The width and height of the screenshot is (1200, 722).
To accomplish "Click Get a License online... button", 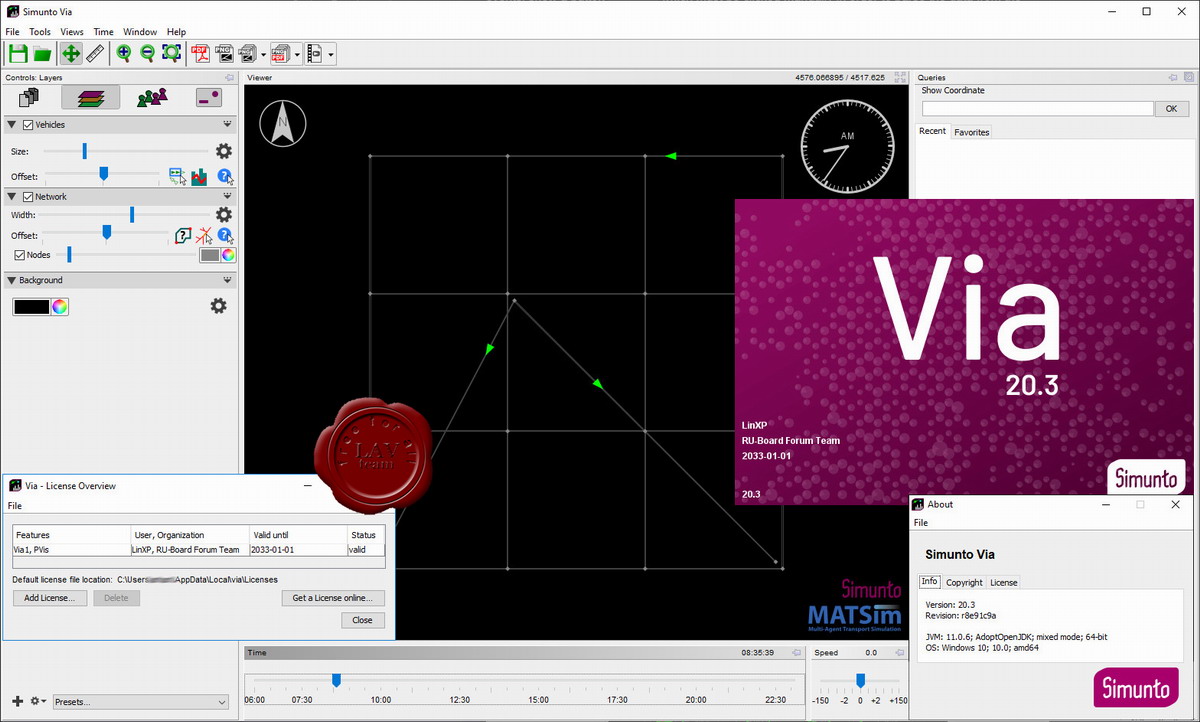I will [x=333, y=598].
